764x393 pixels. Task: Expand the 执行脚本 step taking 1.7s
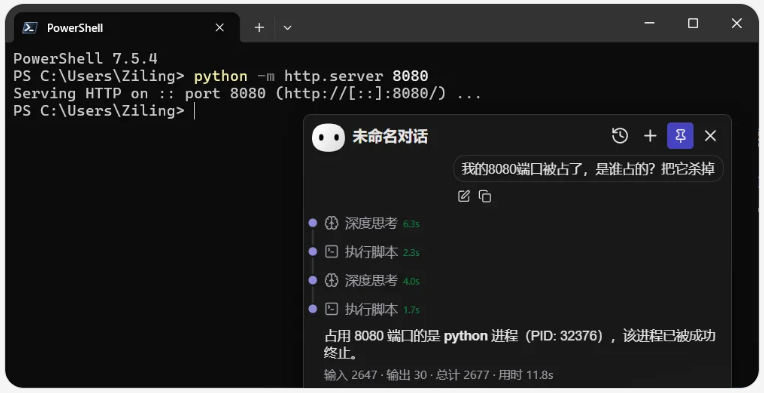(x=372, y=309)
